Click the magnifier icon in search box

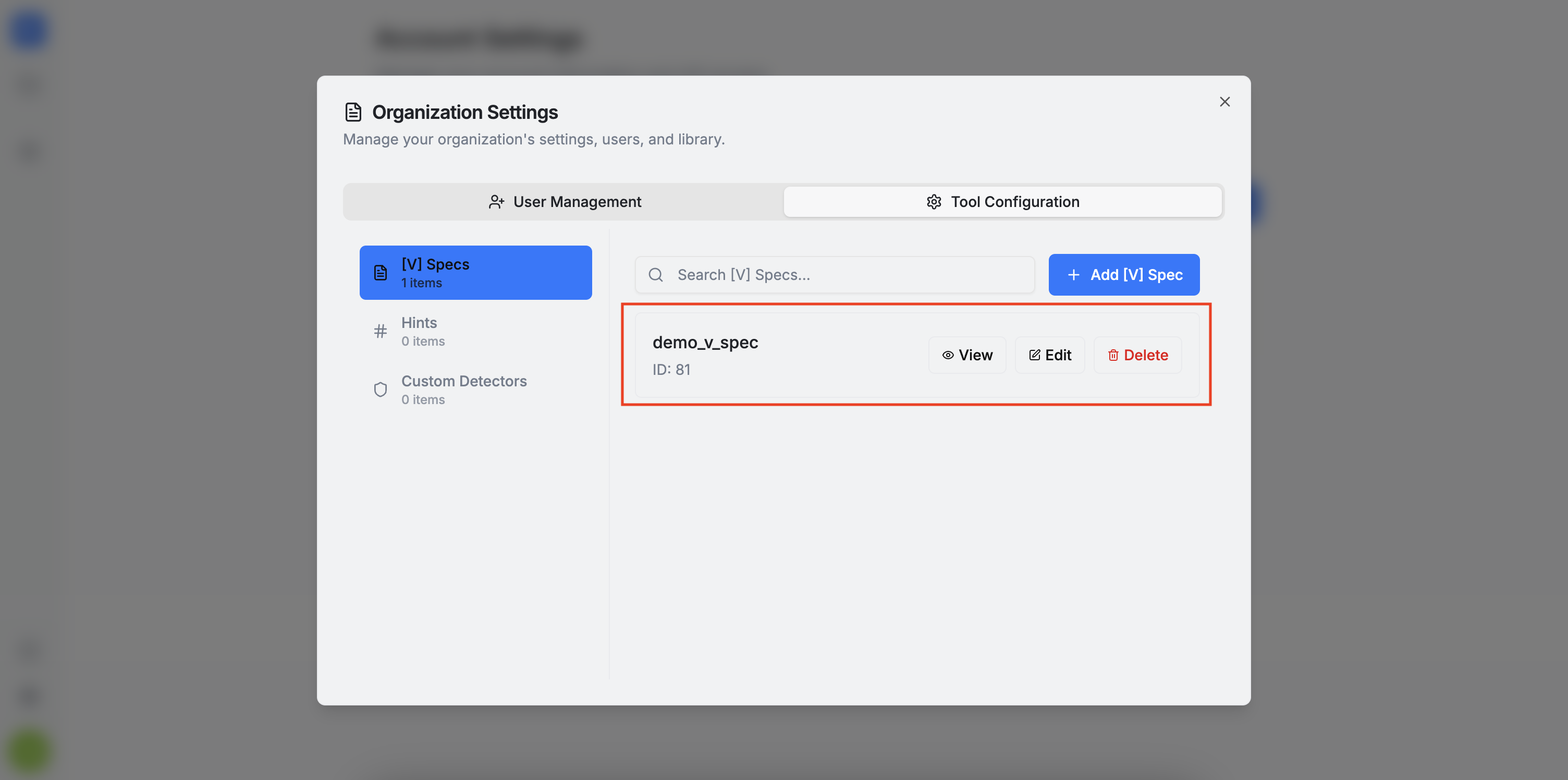655,275
